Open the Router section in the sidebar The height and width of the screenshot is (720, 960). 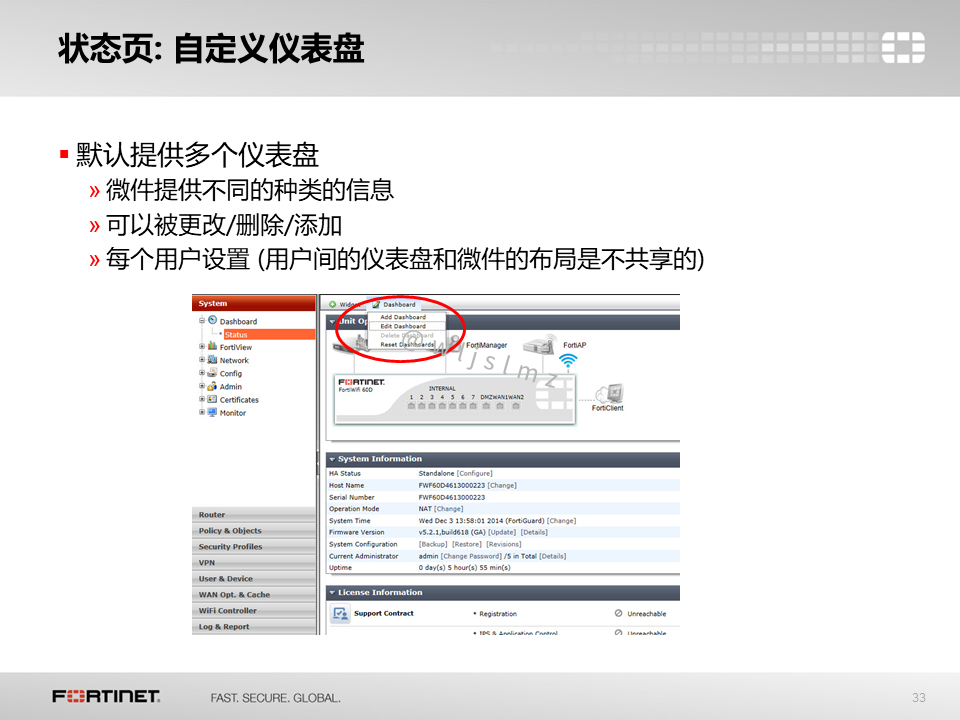pos(254,514)
